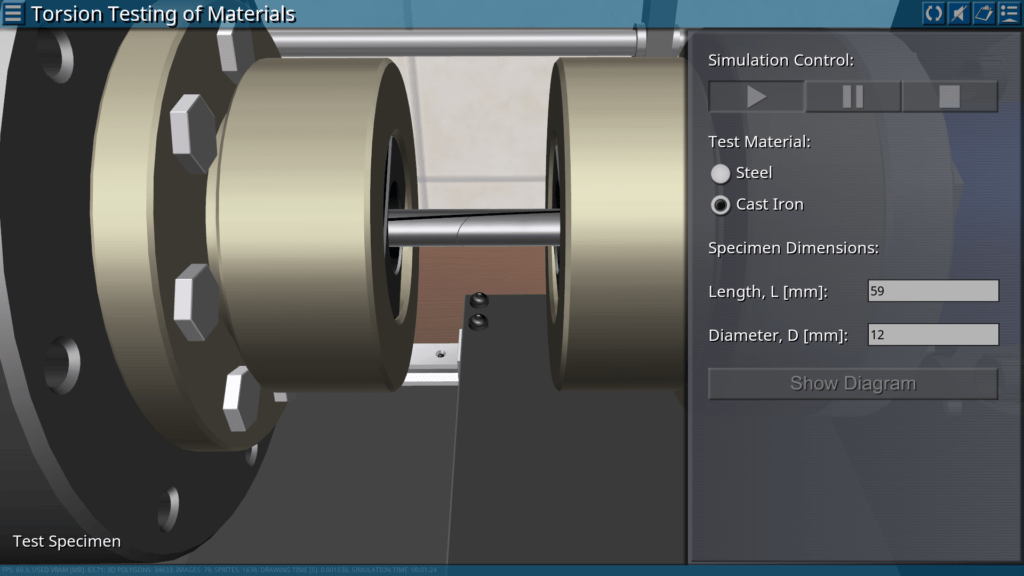
Task: Click the Length, L [mm] input field
Action: tap(932, 291)
